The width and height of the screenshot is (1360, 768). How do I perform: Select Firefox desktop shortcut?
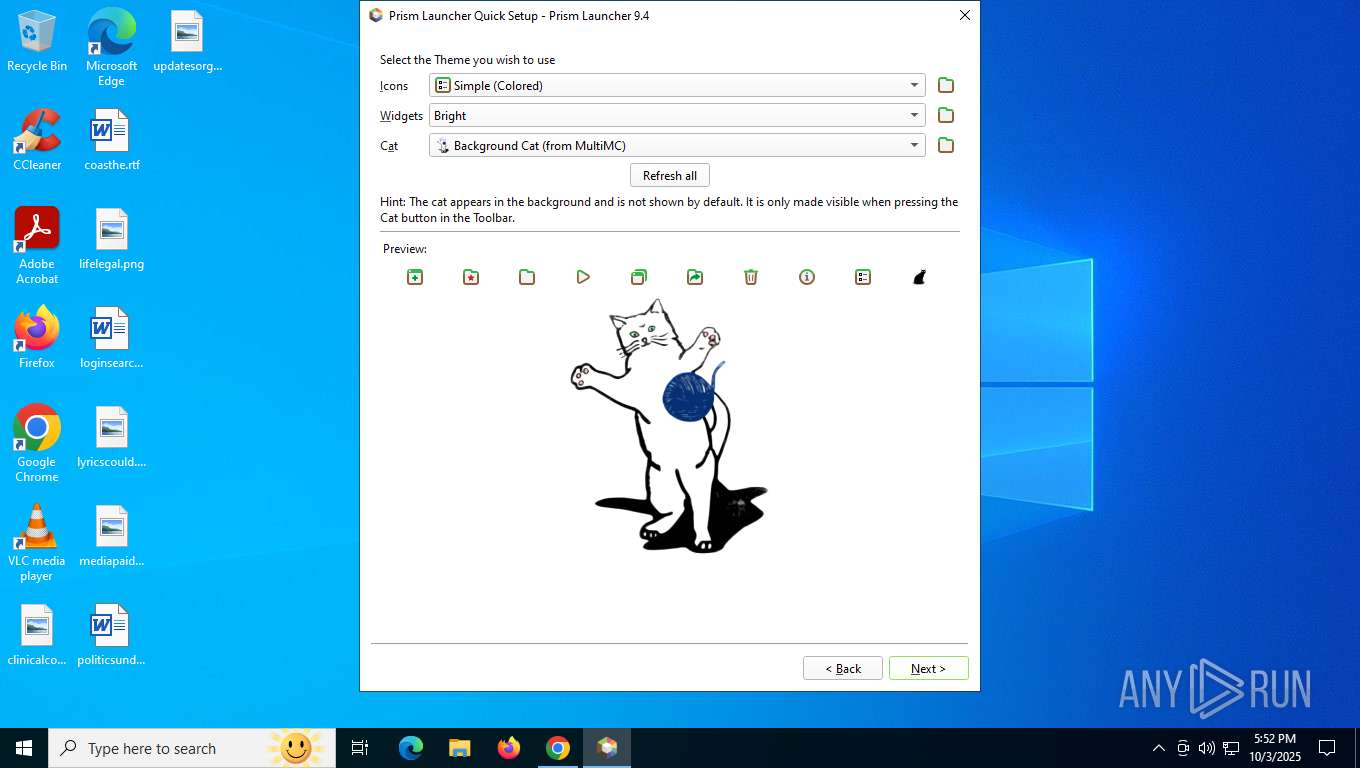[37, 338]
